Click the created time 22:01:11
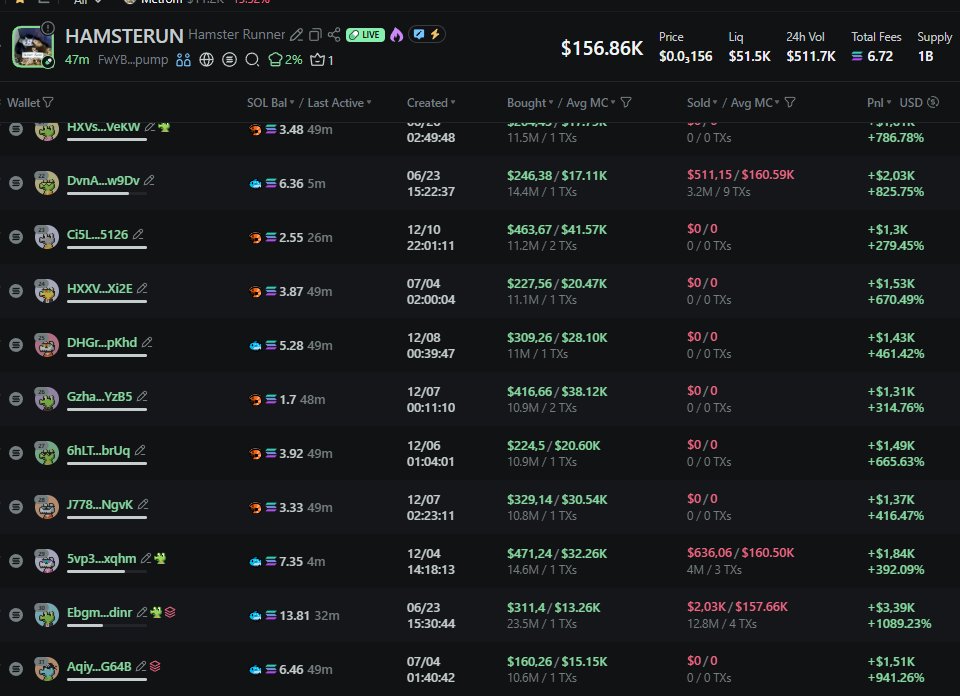Screen dimensions: 960x696 point(430,245)
